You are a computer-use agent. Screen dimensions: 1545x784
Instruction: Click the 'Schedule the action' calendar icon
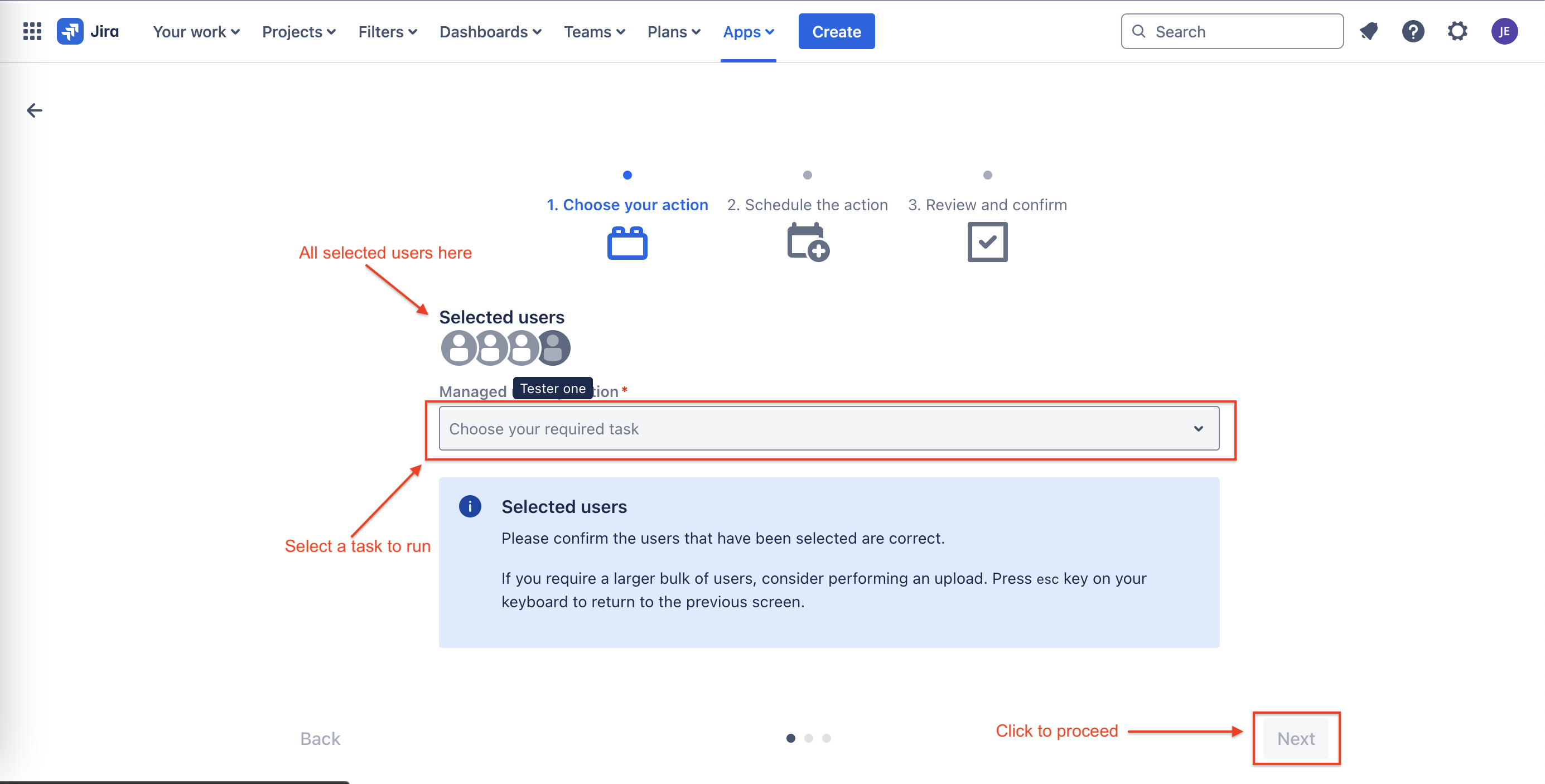[807, 242]
